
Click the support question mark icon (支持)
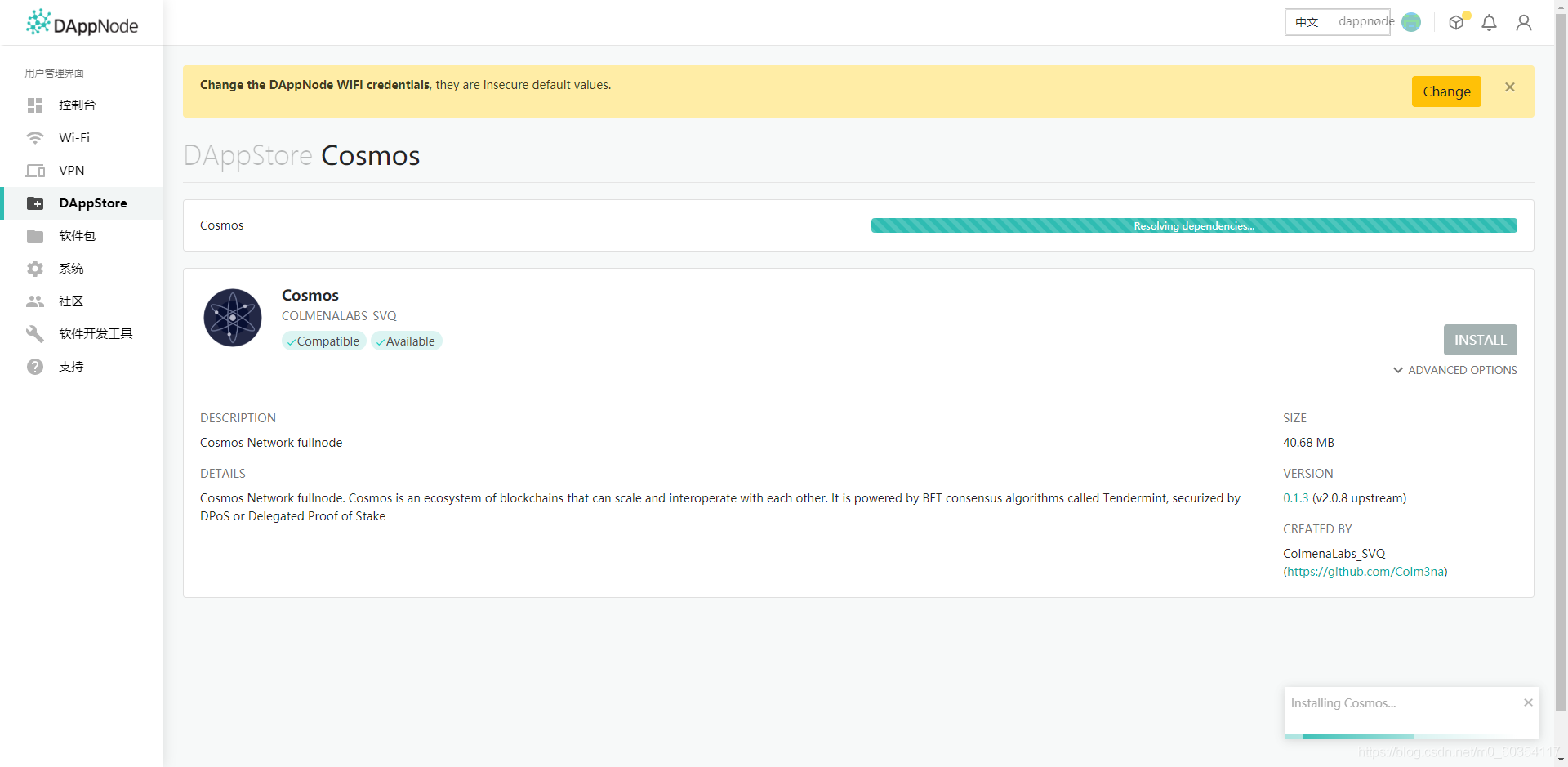point(35,367)
